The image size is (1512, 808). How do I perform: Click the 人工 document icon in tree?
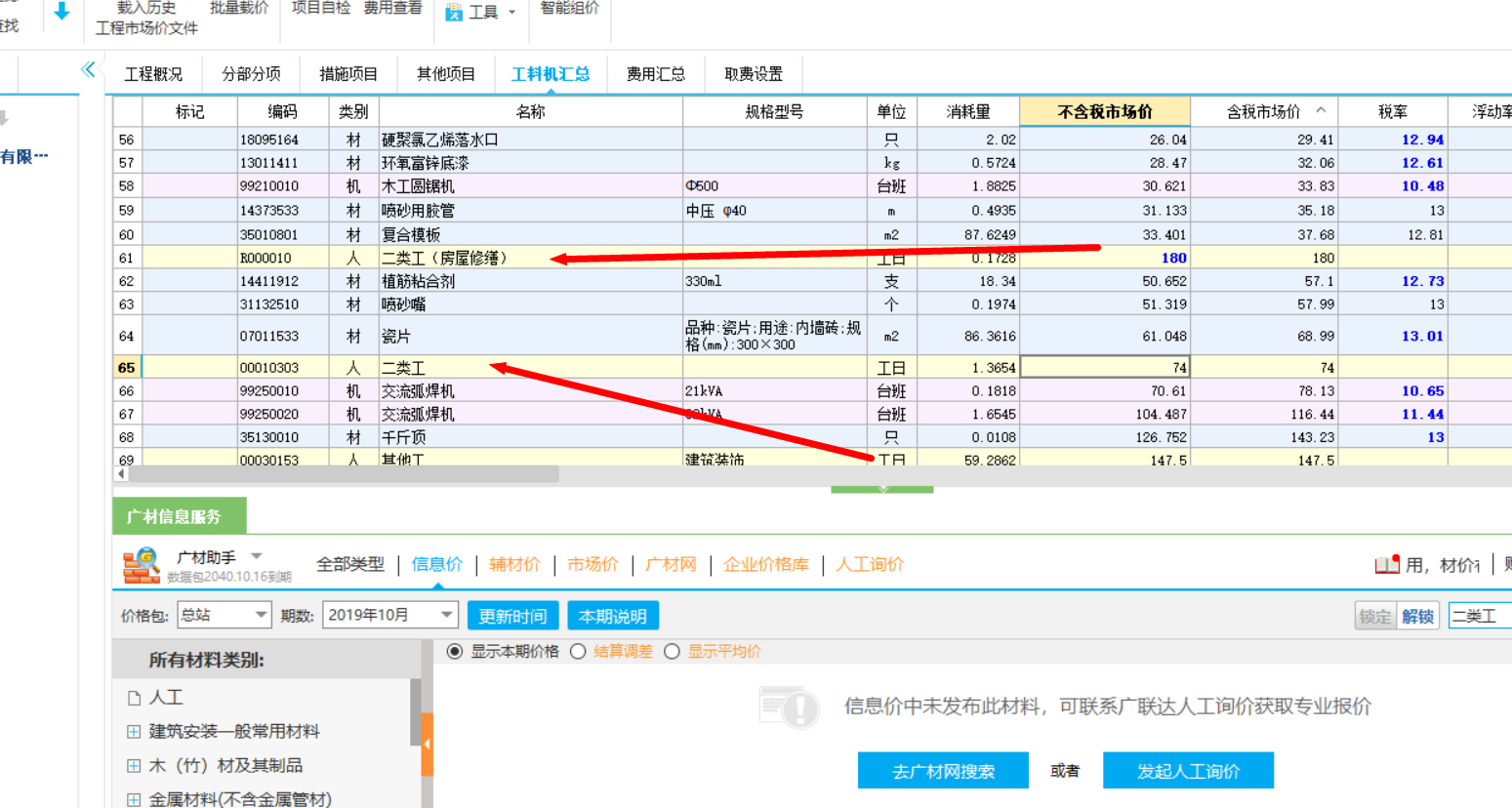pyautogui.click(x=135, y=698)
